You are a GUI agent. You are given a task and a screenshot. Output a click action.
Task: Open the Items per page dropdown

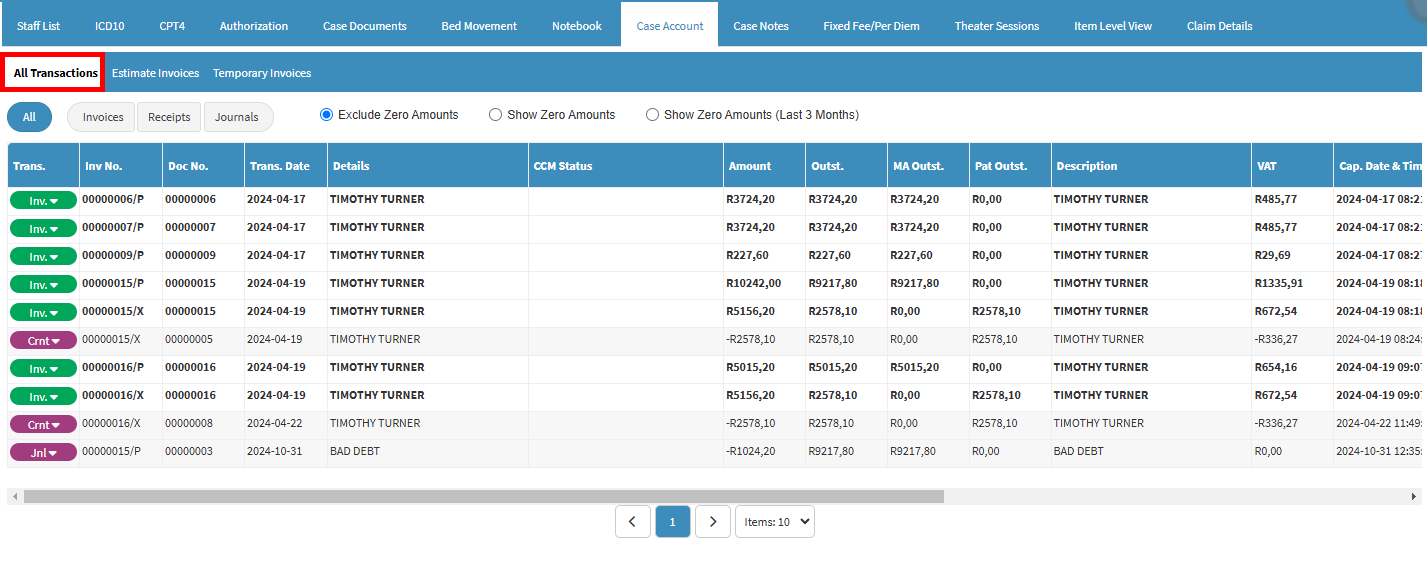[x=774, y=522]
